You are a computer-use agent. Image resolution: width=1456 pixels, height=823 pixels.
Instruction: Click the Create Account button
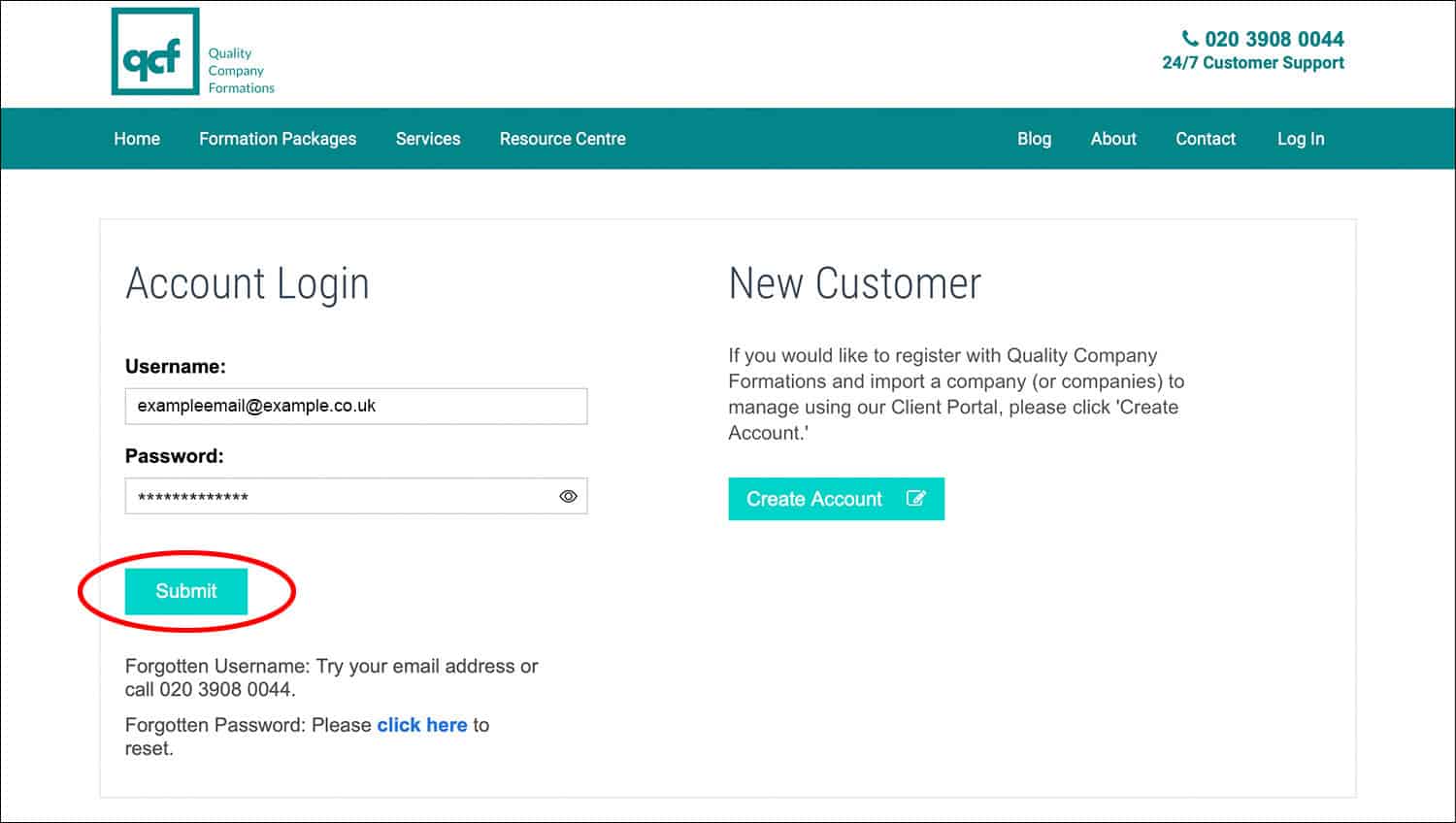point(836,499)
